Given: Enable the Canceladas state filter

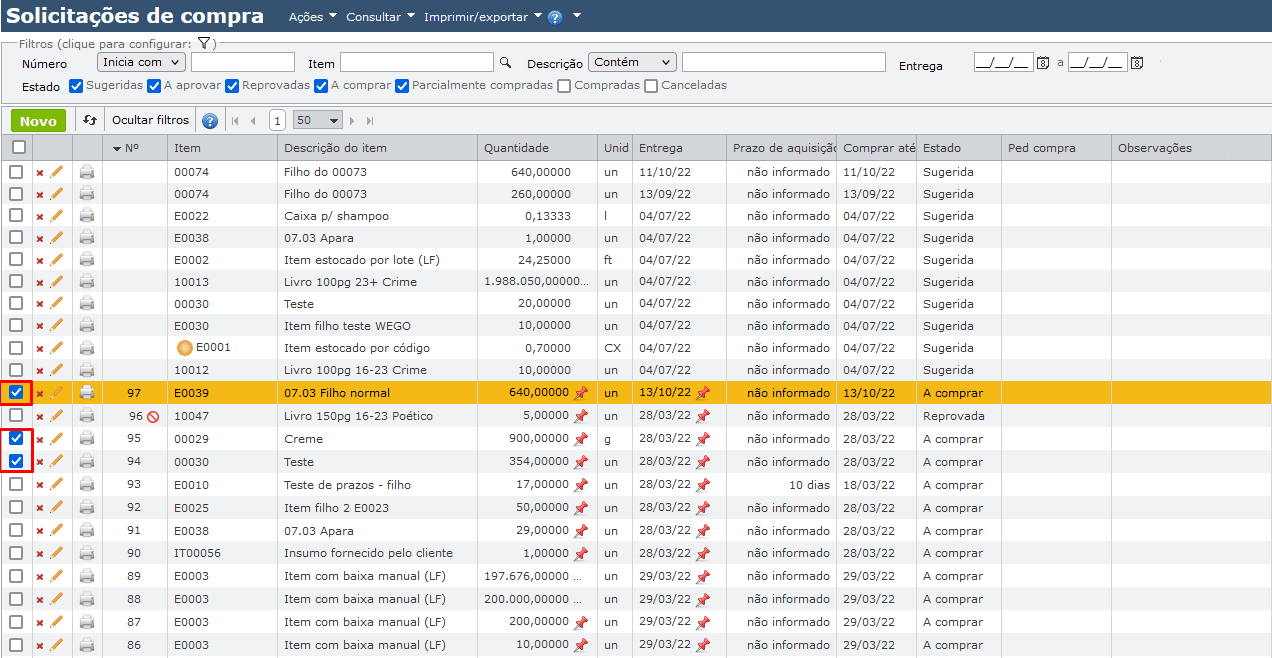Looking at the screenshot, I should coord(651,86).
